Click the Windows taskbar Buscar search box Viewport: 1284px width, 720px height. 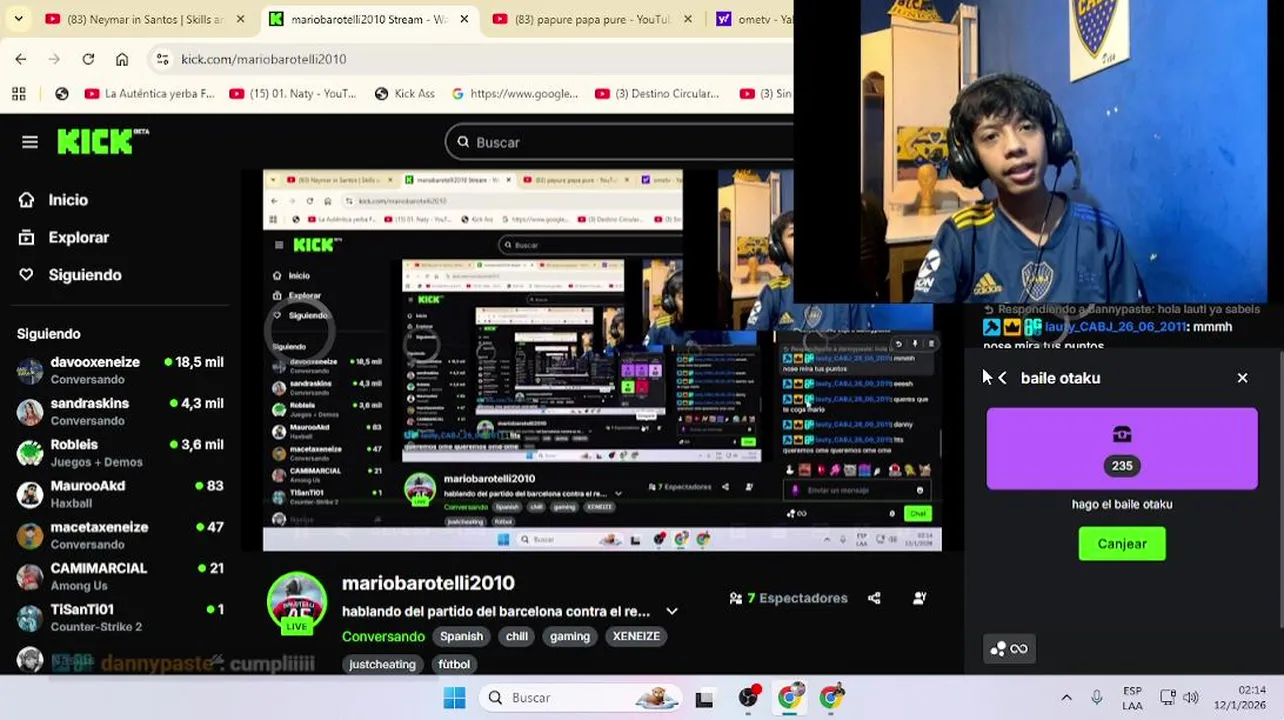click(x=580, y=697)
